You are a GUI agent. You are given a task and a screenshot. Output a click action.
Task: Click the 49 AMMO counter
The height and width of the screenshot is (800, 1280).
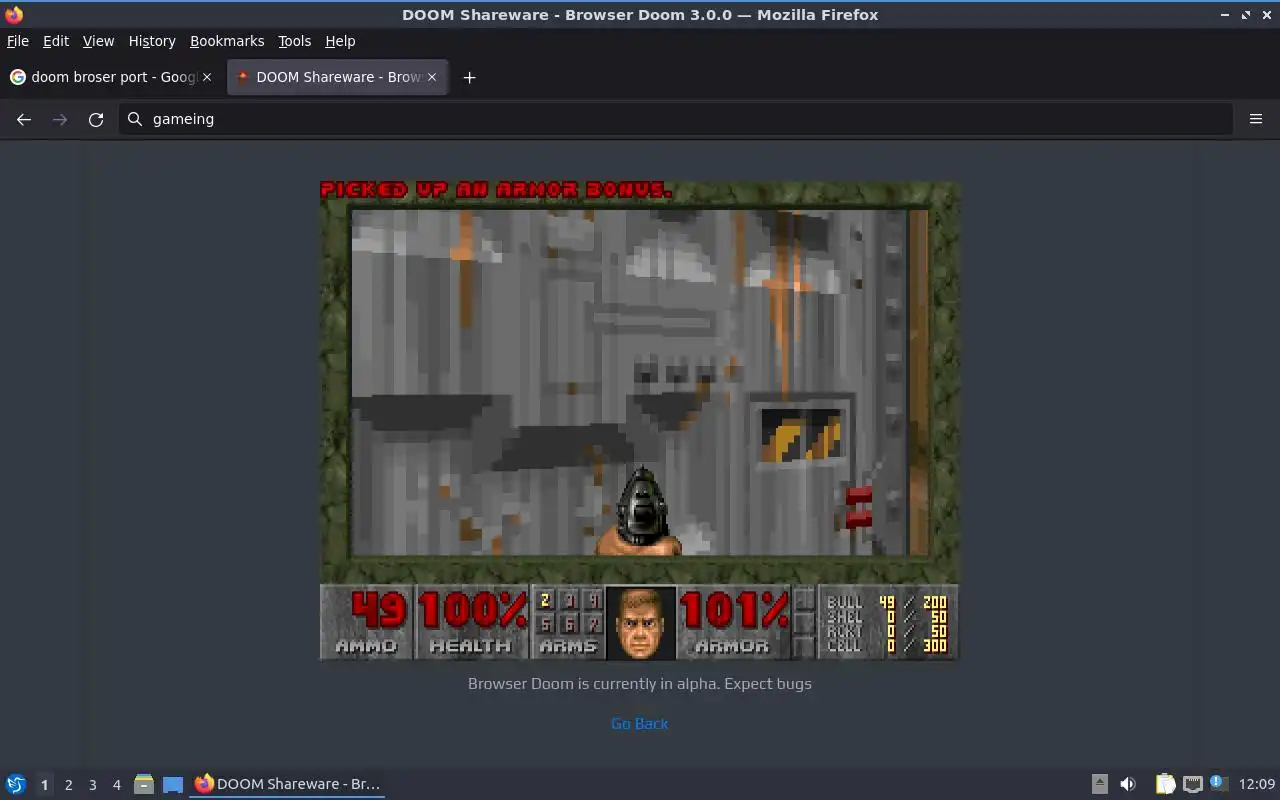368,623
